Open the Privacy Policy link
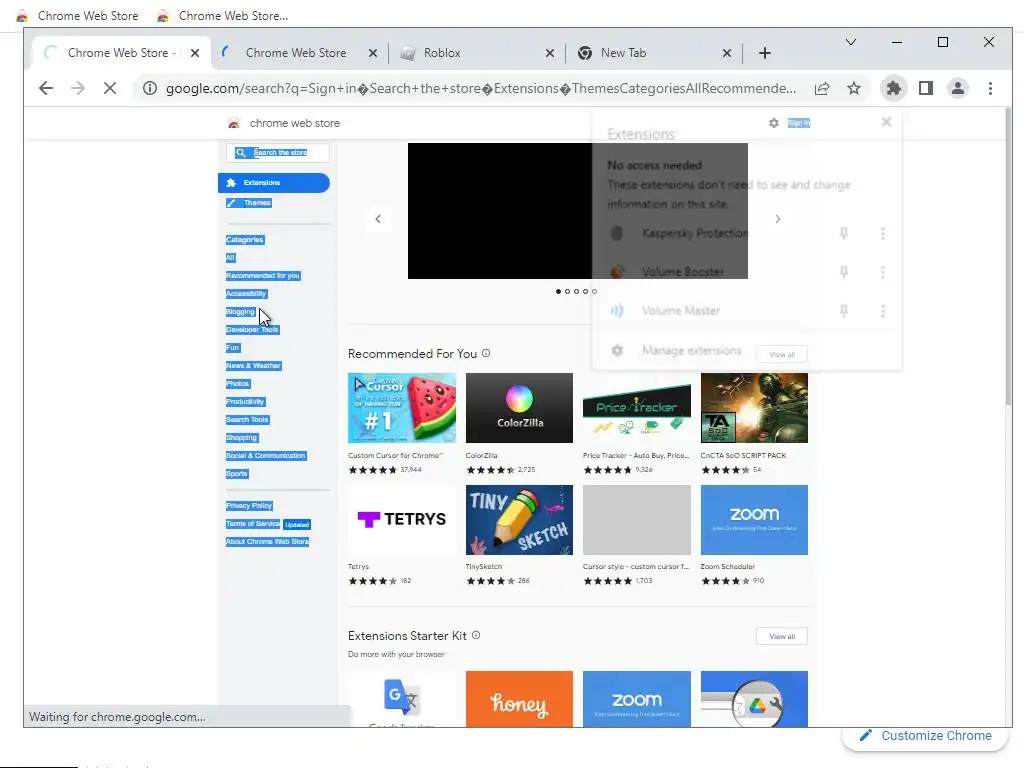 249,505
